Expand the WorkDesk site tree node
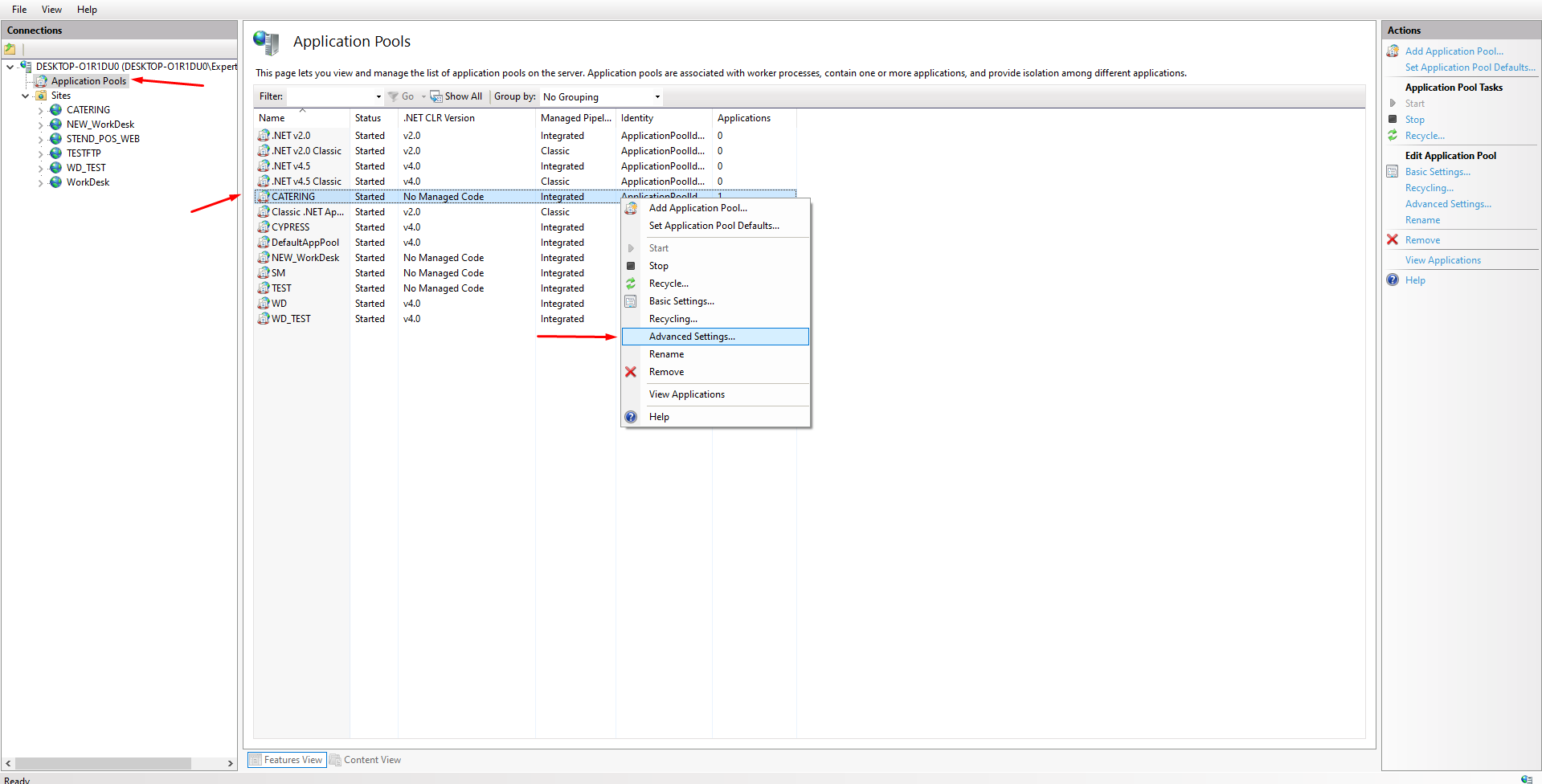The image size is (1542, 784). pos(40,183)
